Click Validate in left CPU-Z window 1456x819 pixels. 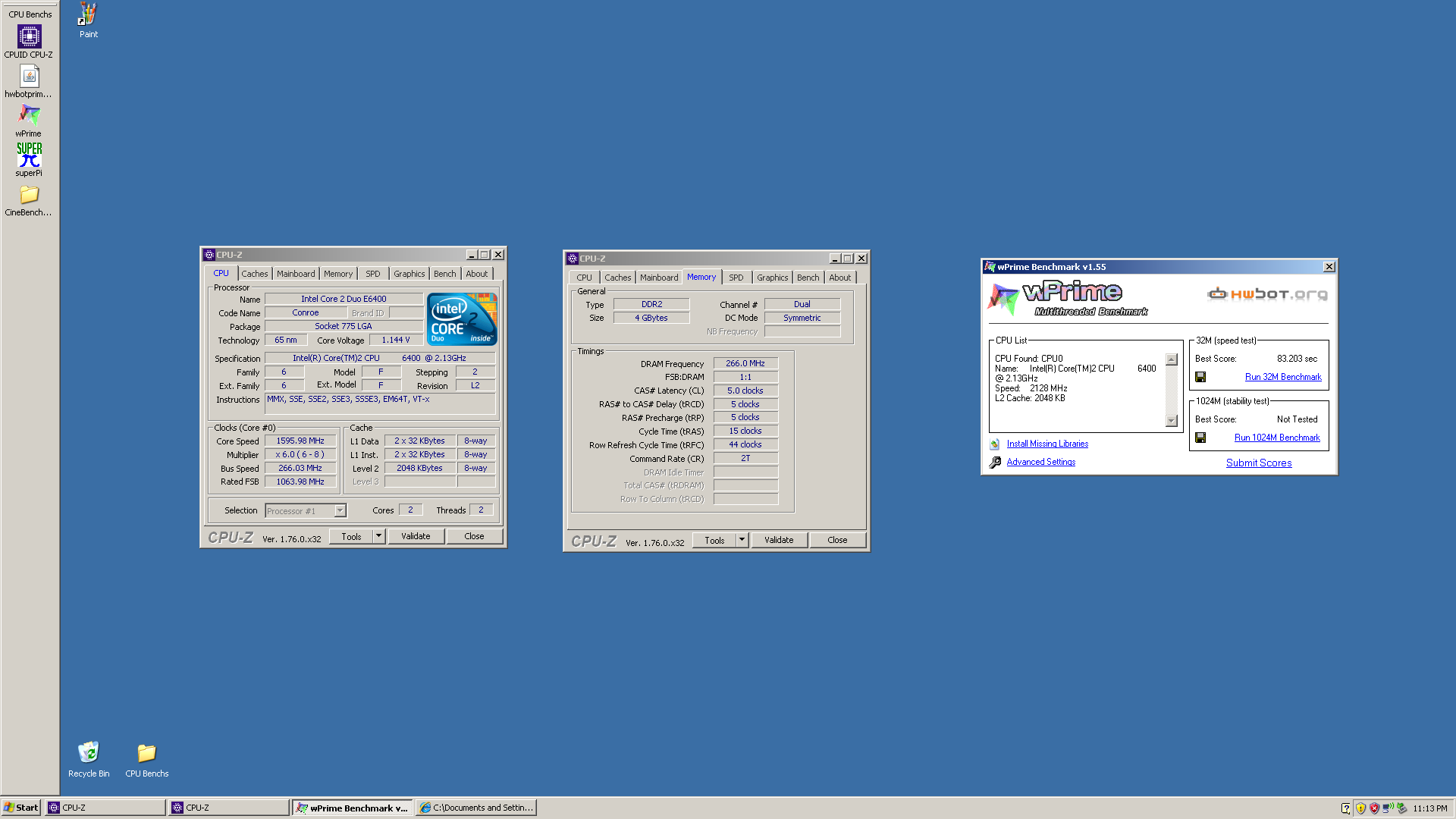416,536
